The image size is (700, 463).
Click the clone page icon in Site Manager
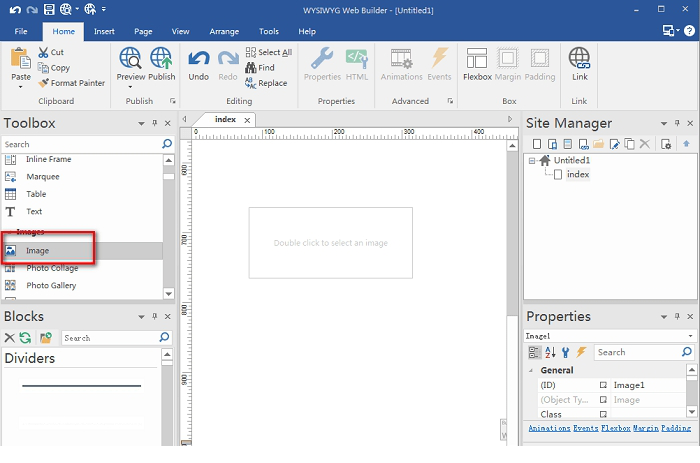(x=629, y=144)
